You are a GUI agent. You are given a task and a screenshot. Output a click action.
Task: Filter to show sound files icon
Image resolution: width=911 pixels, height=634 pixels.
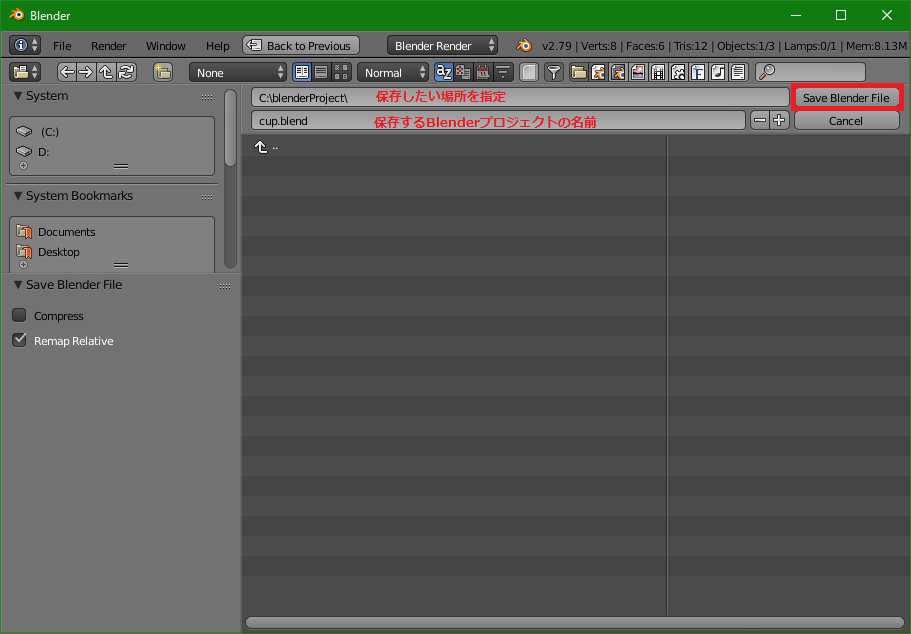click(x=718, y=73)
